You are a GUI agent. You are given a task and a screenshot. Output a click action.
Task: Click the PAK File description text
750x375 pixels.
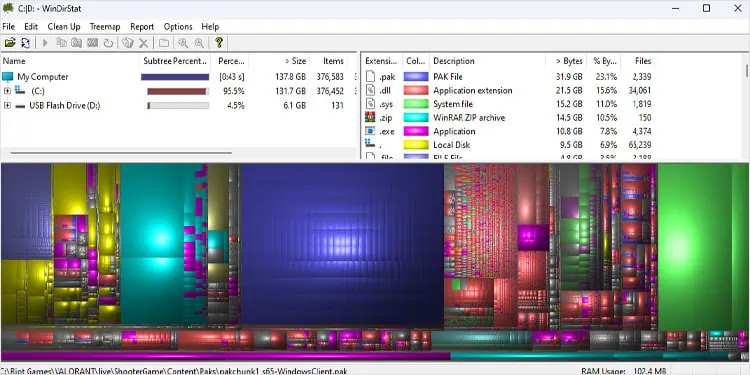tap(448, 77)
